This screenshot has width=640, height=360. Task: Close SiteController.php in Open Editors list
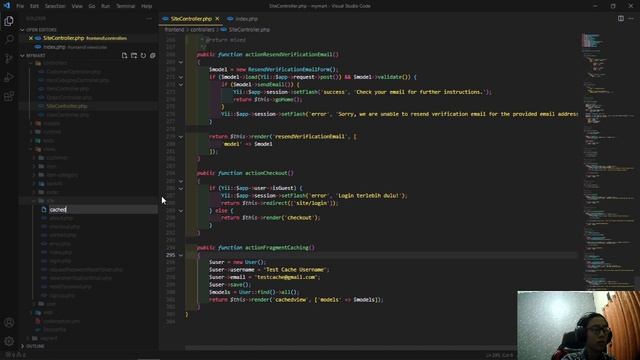[x=31, y=38]
